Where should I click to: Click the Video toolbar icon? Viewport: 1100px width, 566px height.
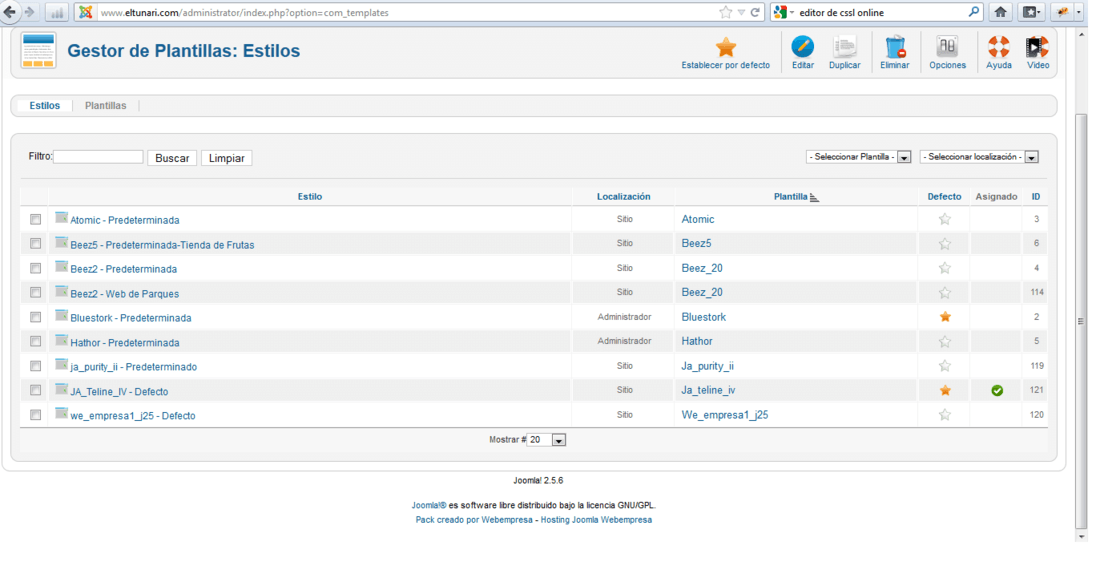coord(1038,47)
